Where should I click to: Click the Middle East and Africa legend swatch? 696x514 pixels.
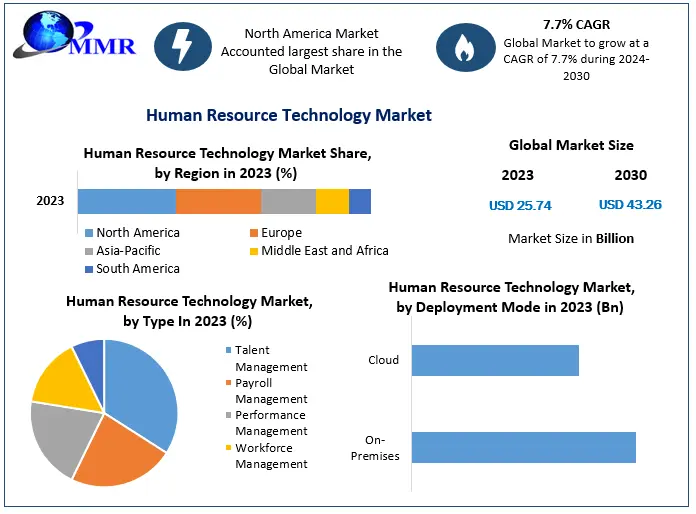click(254, 251)
